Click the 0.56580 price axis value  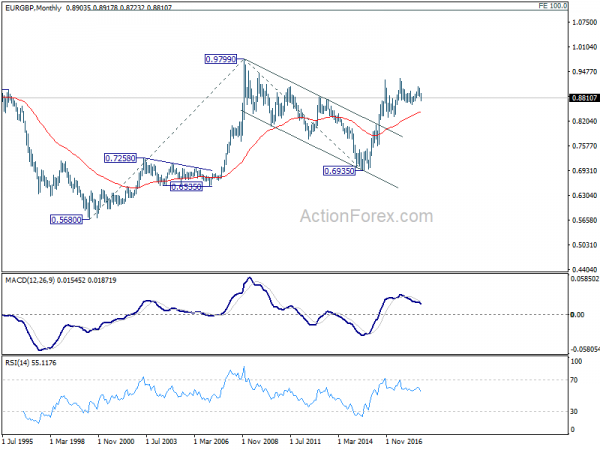(x=585, y=220)
